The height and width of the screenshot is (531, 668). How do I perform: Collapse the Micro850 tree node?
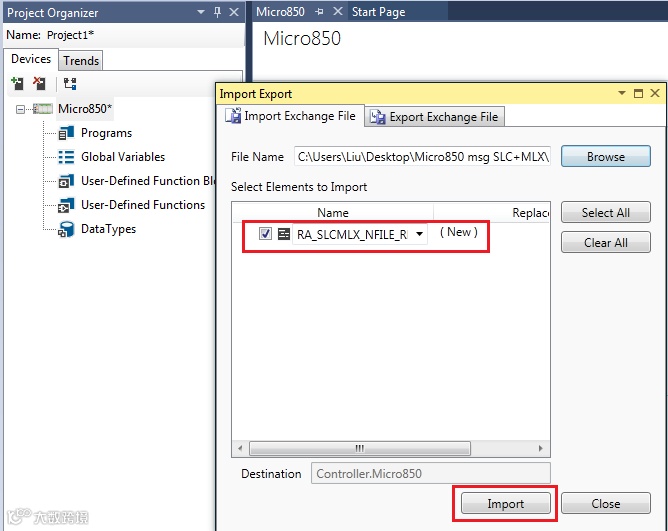(x=20, y=110)
